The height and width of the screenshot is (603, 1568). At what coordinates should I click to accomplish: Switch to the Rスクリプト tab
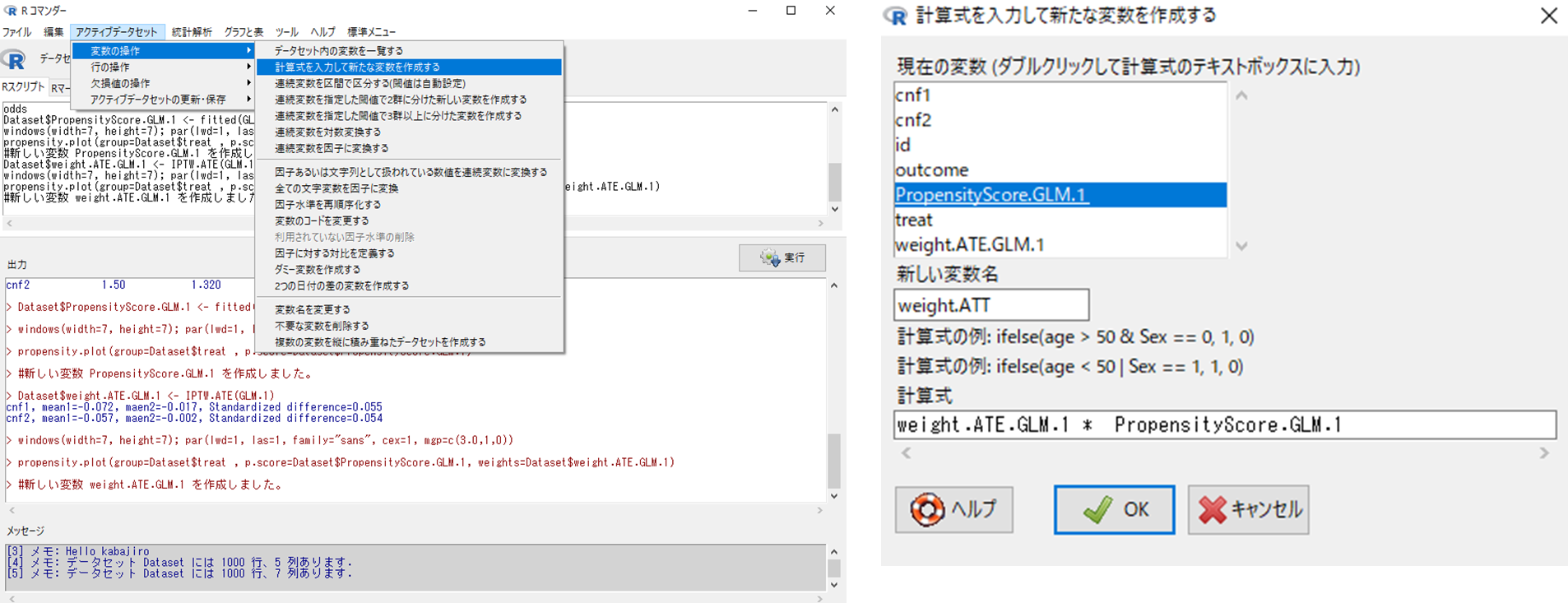(x=22, y=86)
